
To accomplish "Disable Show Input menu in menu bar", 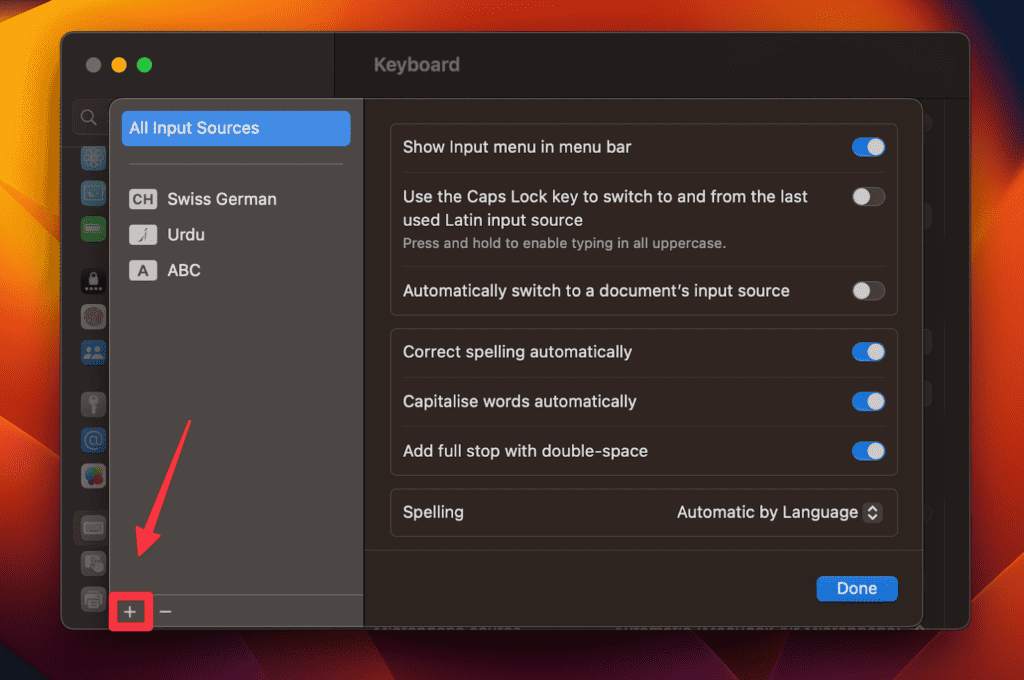I will 868,147.
